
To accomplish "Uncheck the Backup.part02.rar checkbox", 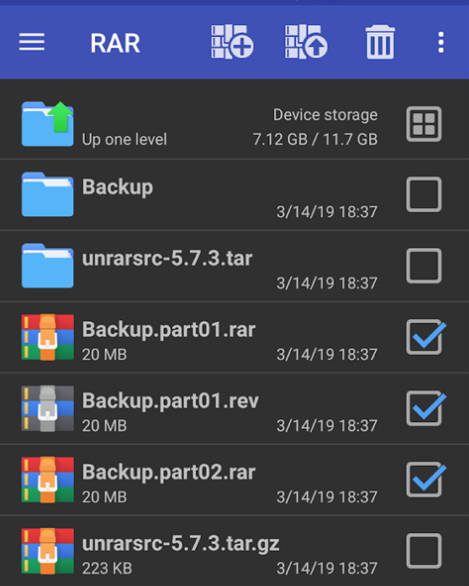I will 425,479.
